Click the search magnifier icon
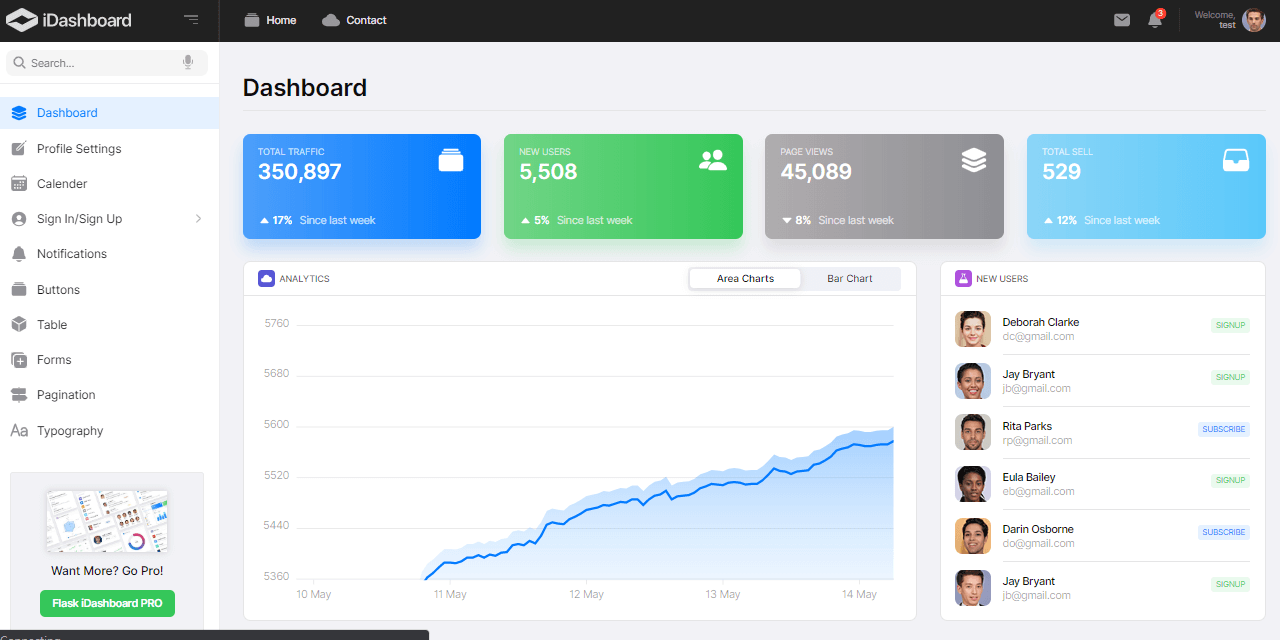The image size is (1280, 640). click(19, 63)
